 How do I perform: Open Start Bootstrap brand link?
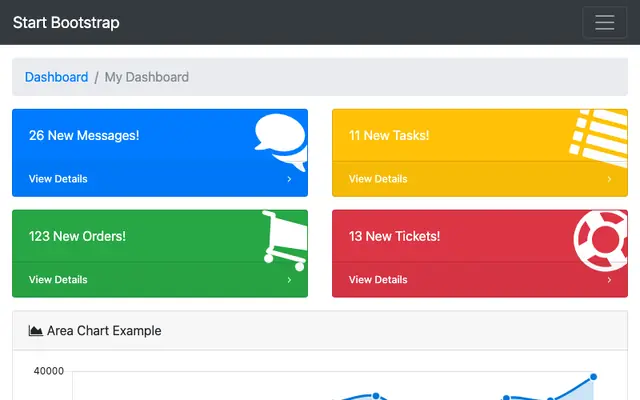pos(66,22)
